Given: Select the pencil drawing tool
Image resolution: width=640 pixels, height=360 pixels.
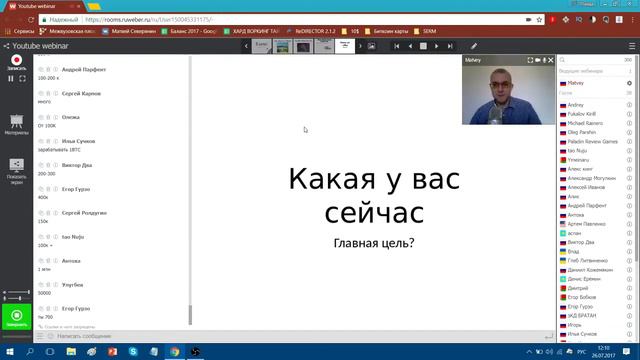Looking at the screenshot, I should click(x=473, y=46).
